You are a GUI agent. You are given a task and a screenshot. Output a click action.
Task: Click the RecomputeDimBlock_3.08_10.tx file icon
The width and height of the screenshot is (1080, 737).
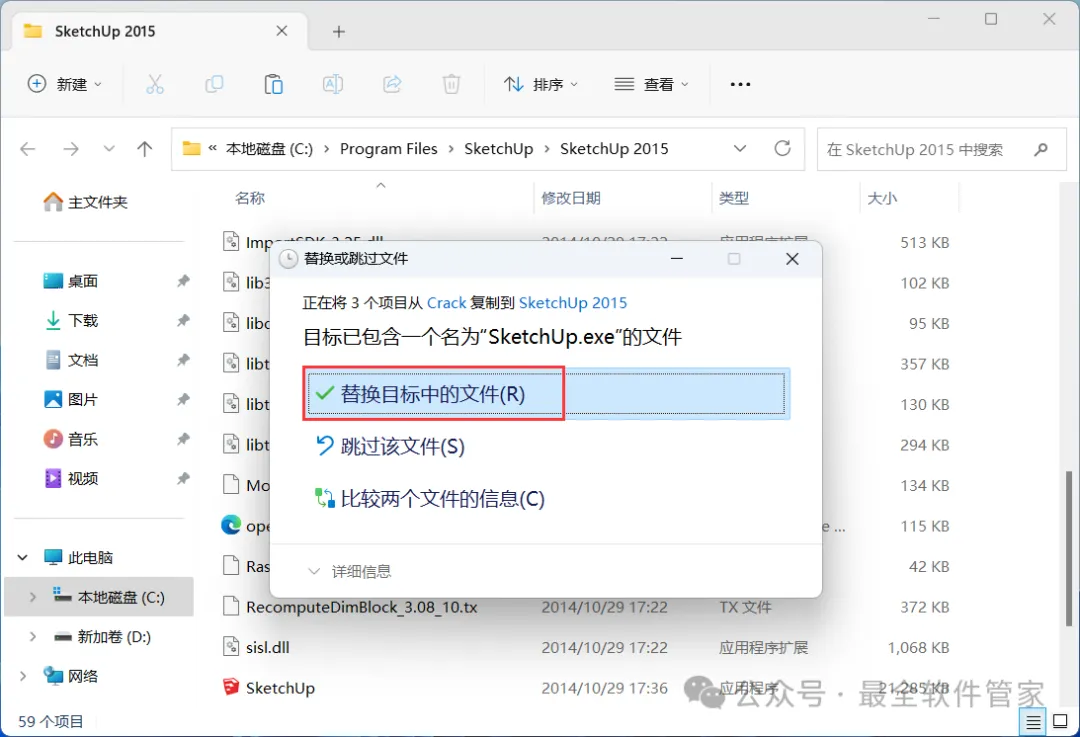click(231, 606)
